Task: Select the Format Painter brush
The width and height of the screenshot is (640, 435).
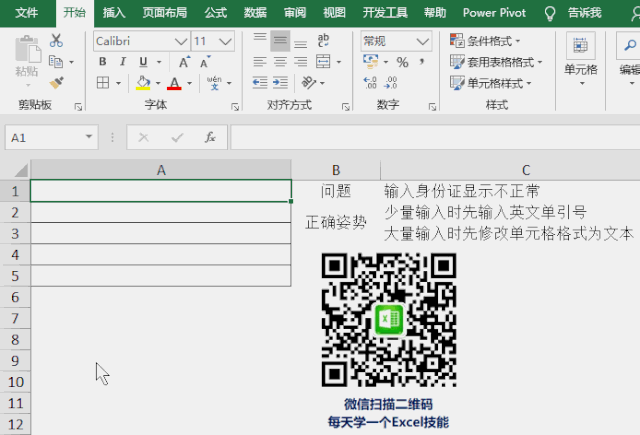Action: tap(56, 83)
